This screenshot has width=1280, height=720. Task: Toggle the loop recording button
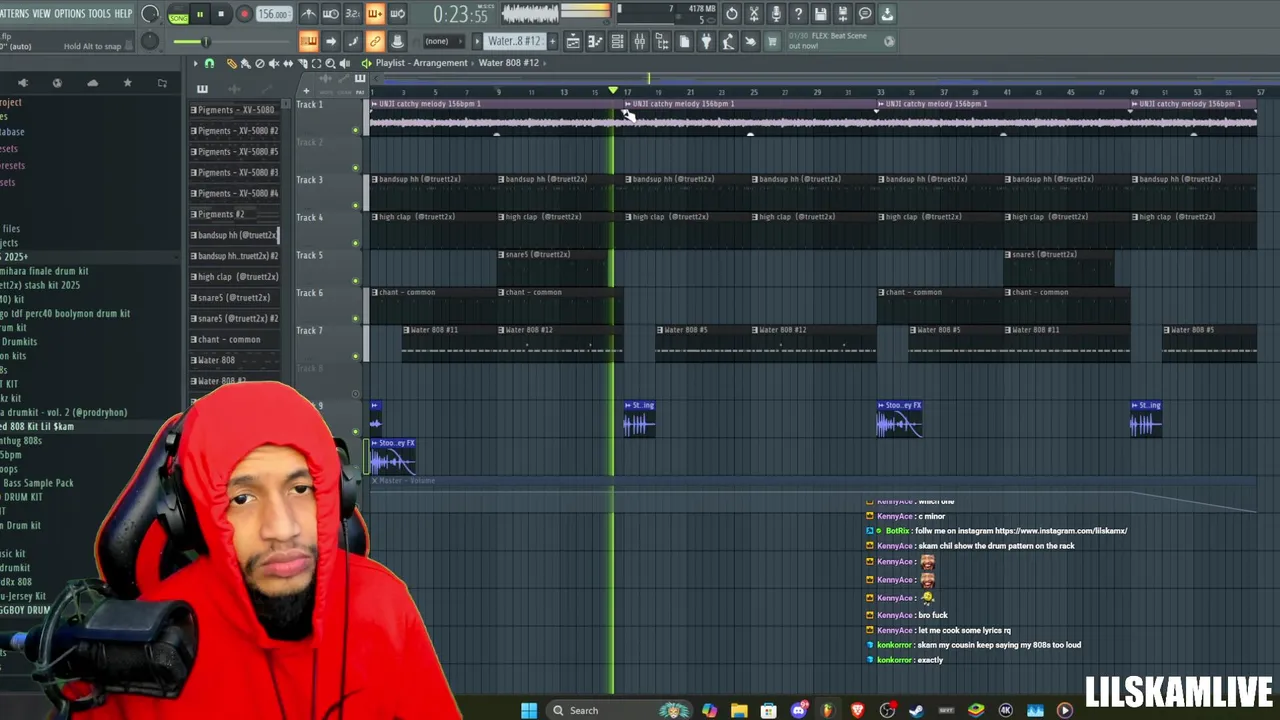[398, 13]
